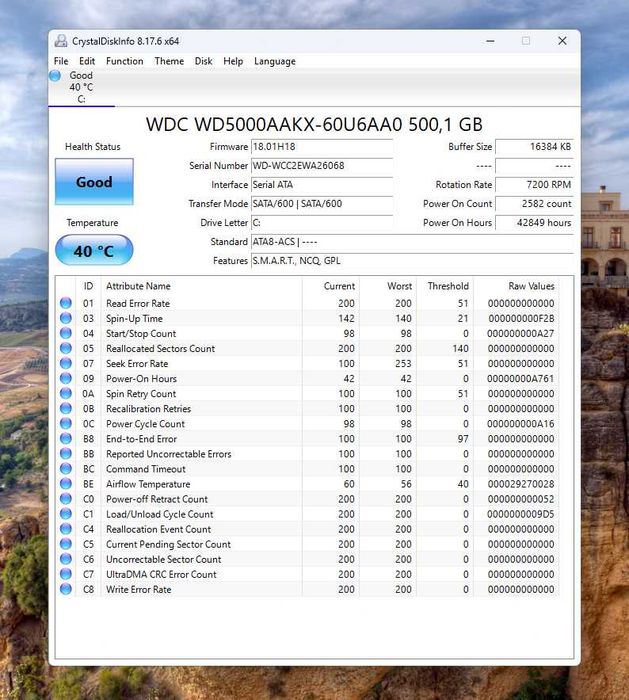Minimize the CrystalDiskInfo window
Viewport: 629px width, 700px height.
(490, 41)
